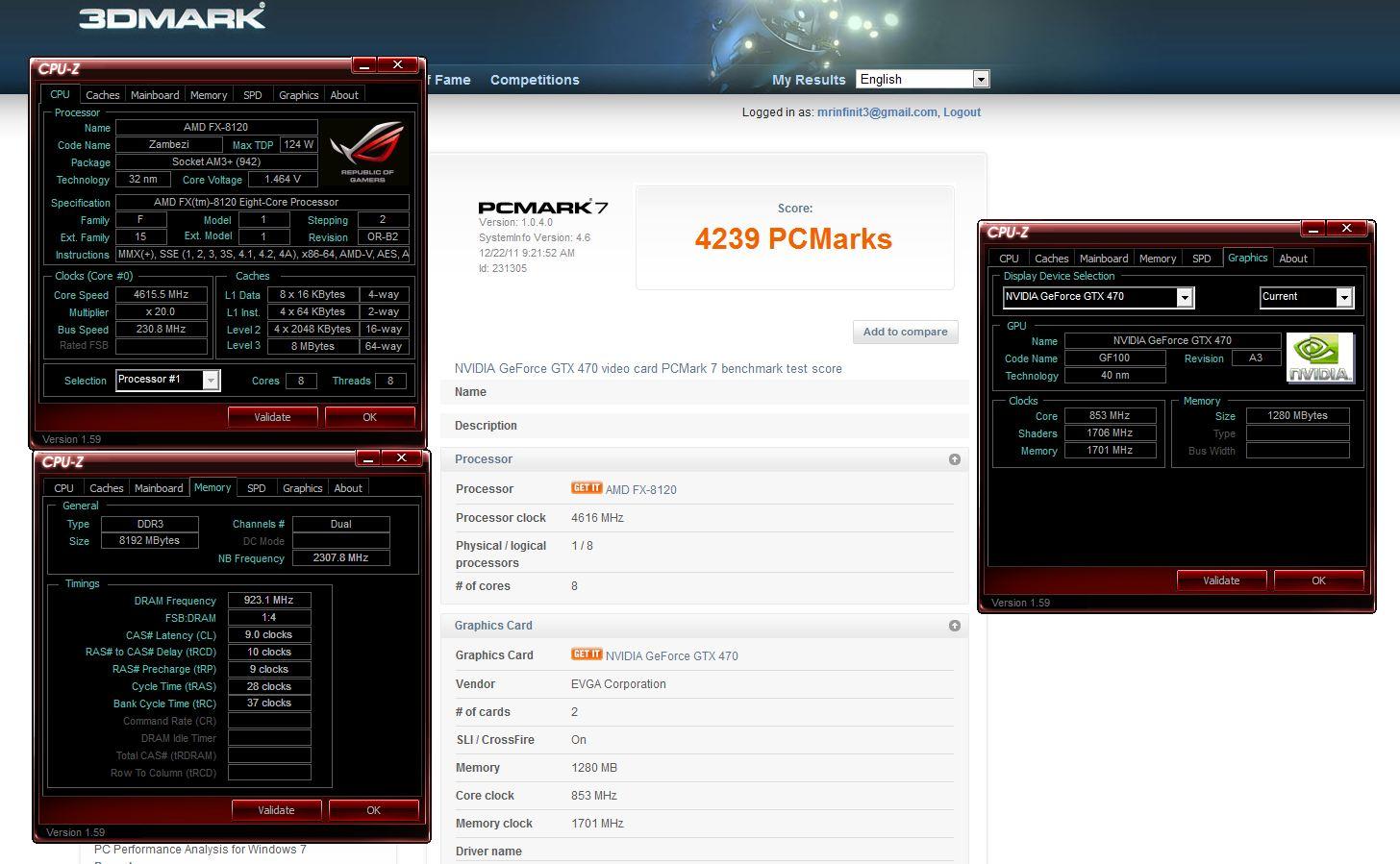Click the 4239 PCMarks score text
Viewport: 1400px width, 864px height.
coord(793,238)
